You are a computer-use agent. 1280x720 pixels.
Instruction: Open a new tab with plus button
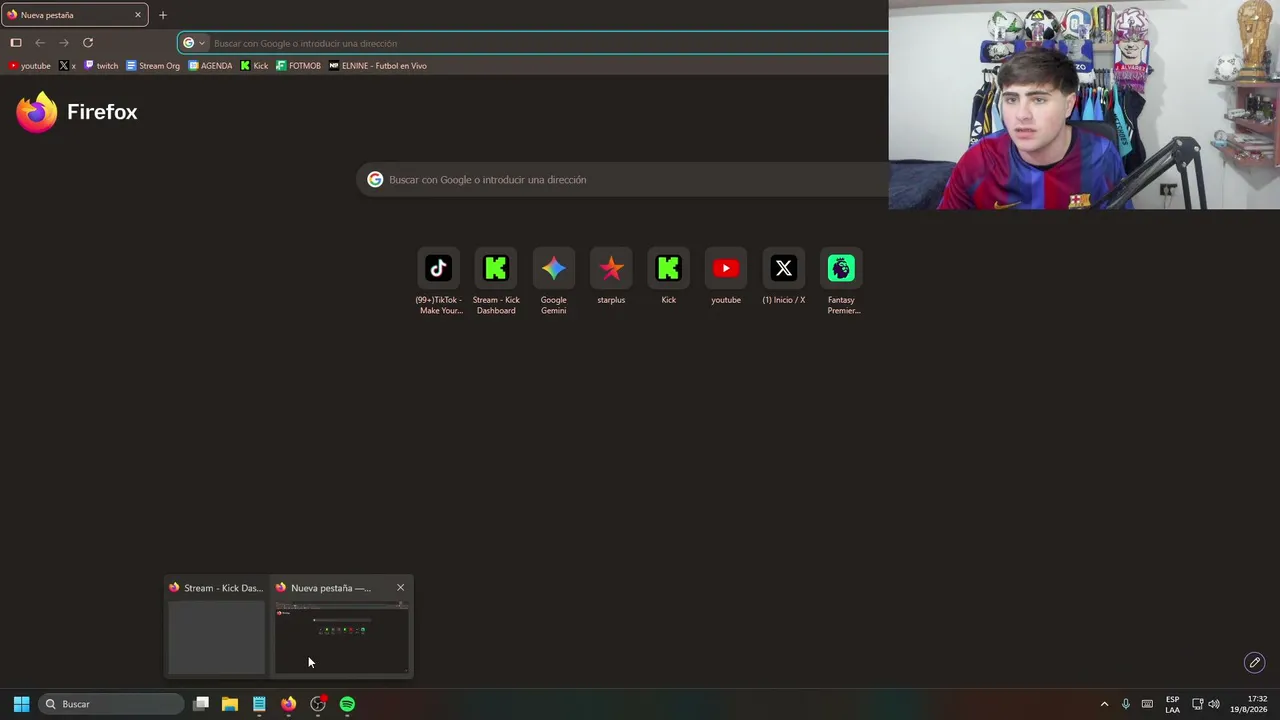click(x=163, y=15)
